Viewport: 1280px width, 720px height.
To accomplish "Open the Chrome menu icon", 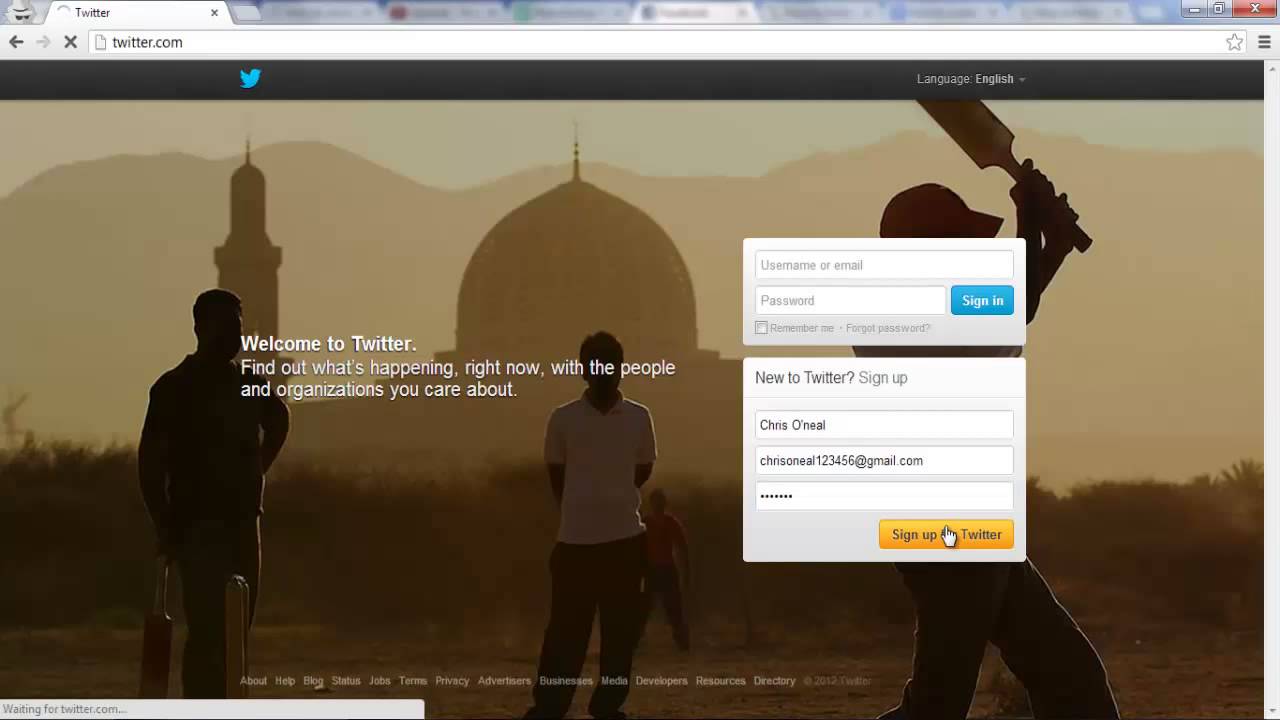I will pos(1264,42).
